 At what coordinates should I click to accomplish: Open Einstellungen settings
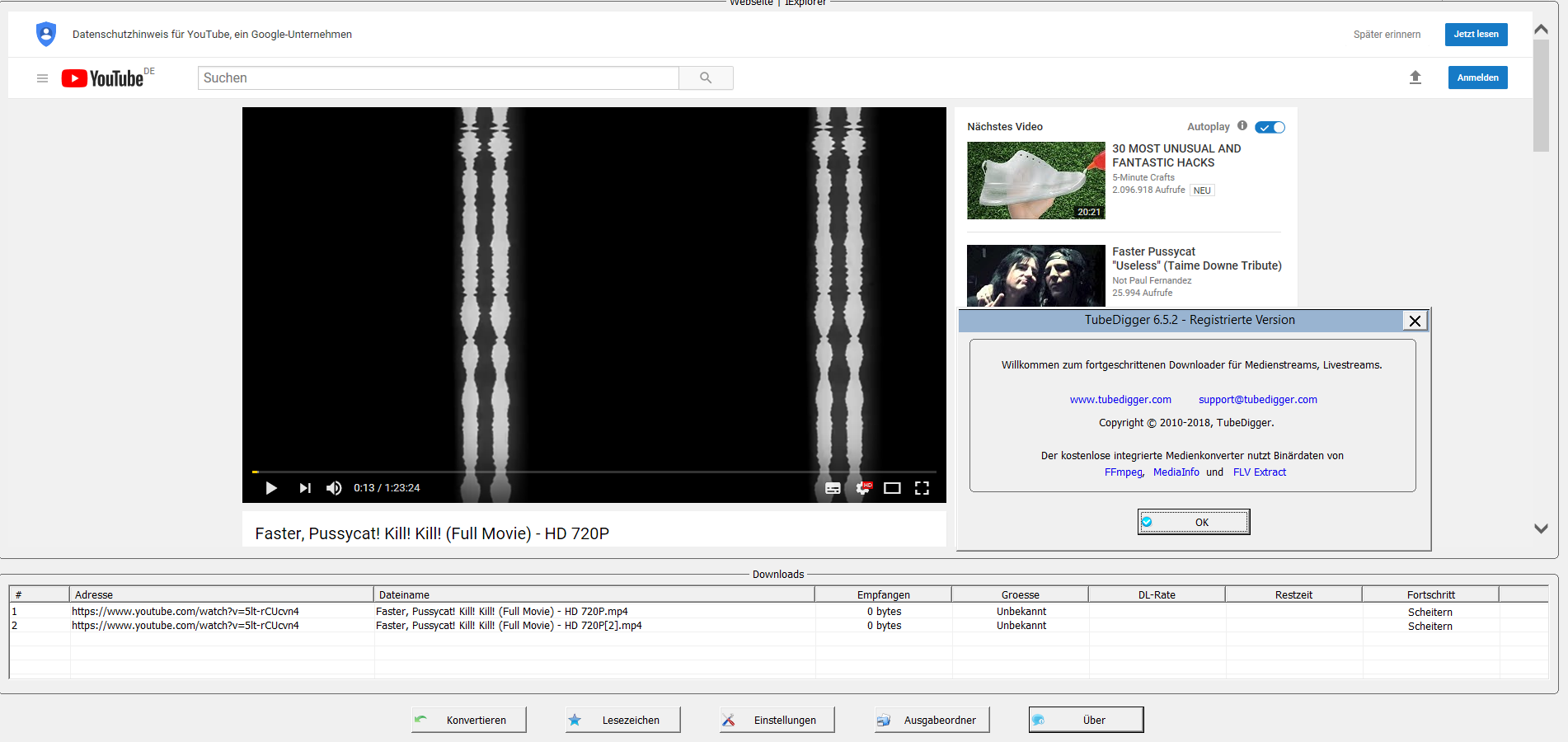777,720
